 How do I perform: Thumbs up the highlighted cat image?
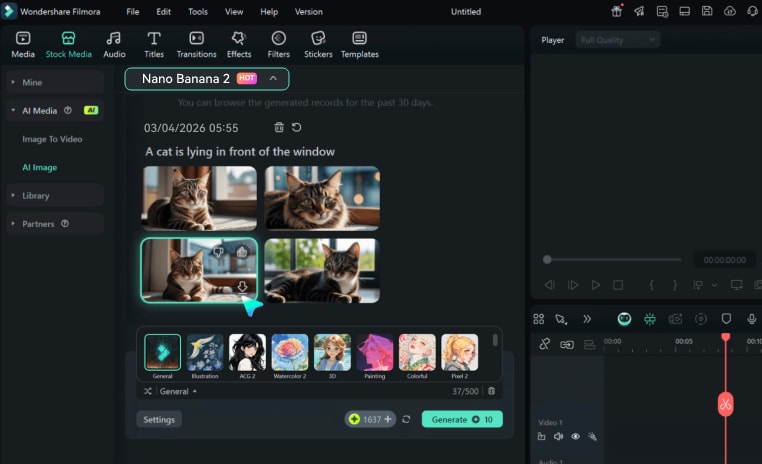pos(242,252)
